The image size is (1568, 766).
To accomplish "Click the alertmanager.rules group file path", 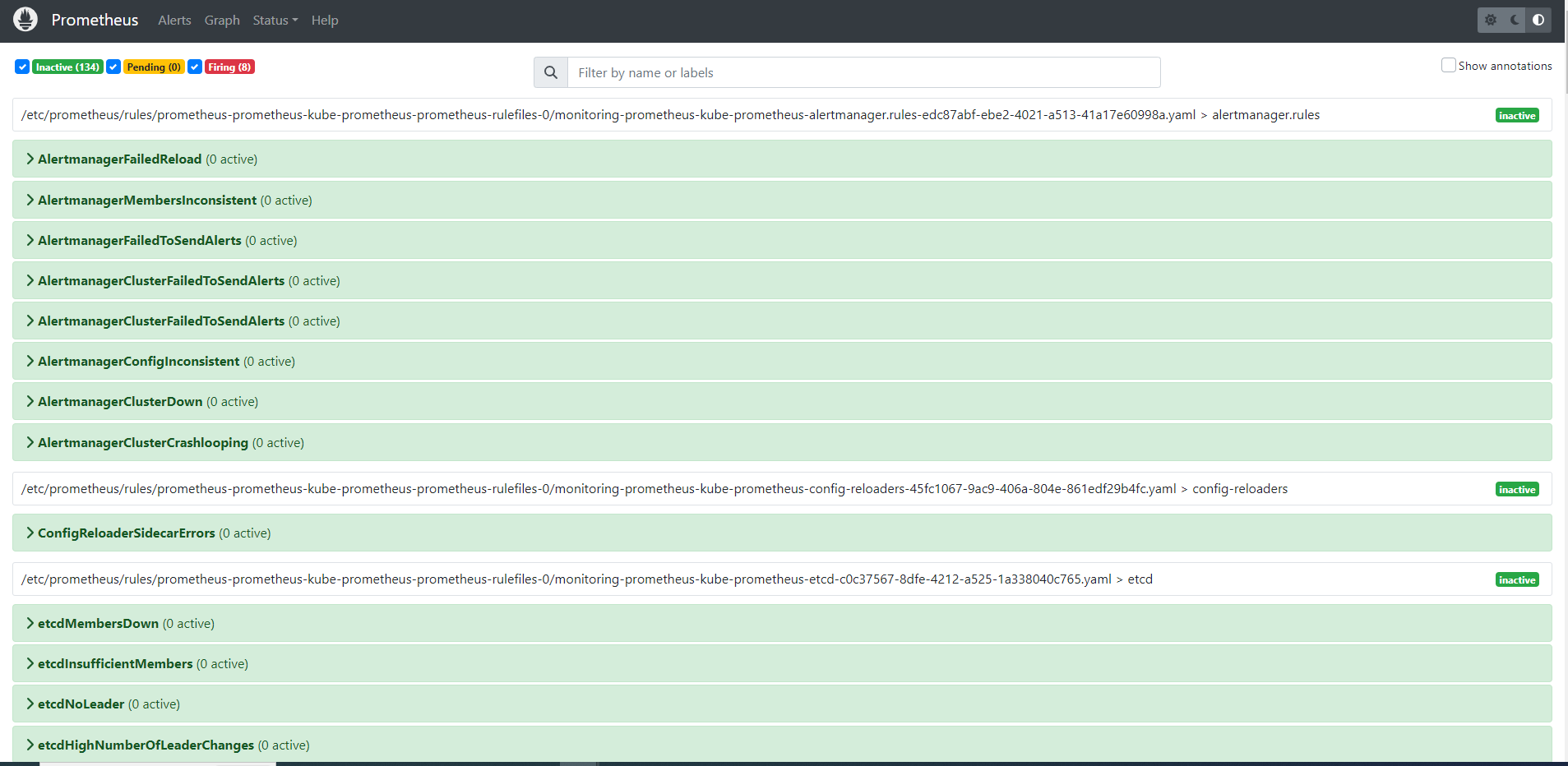I will pos(670,115).
